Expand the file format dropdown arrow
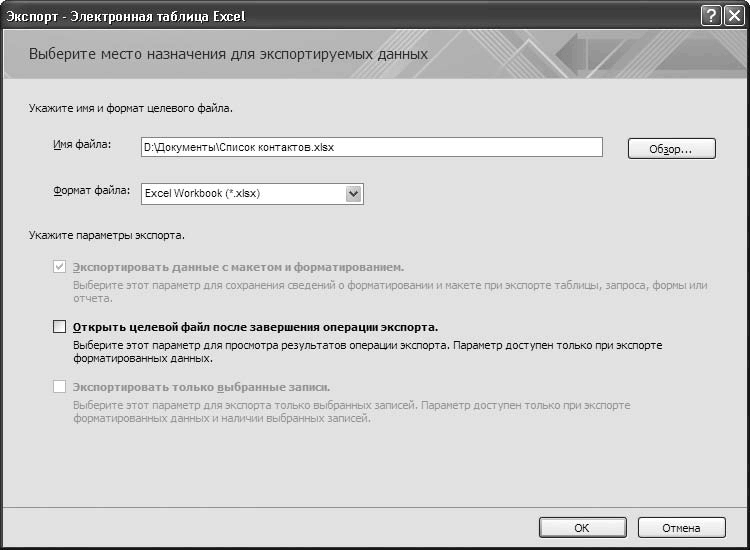The image size is (750, 550). click(x=353, y=194)
